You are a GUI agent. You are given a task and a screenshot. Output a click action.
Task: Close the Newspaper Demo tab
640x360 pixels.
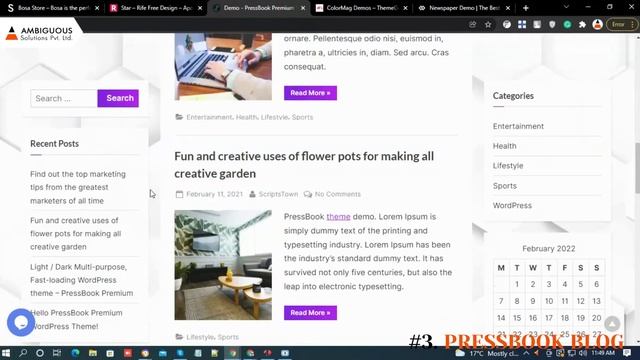(508, 8)
